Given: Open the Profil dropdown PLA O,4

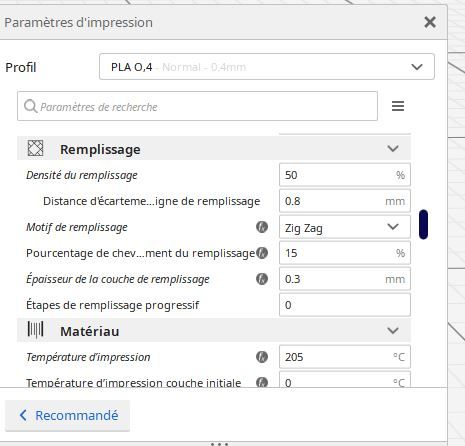Looking at the screenshot, I should 267,67.
